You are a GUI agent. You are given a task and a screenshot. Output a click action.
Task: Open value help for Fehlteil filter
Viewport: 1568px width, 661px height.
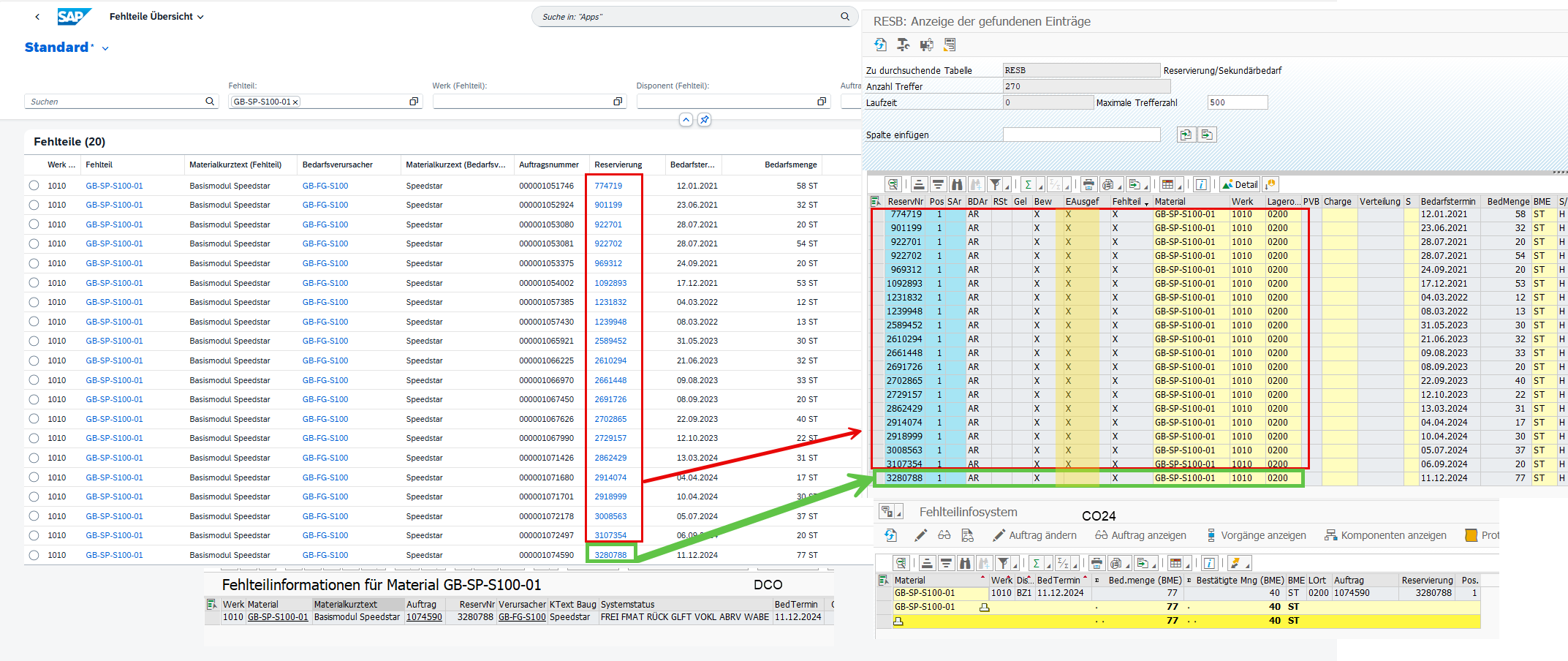[x=414, y=102]
